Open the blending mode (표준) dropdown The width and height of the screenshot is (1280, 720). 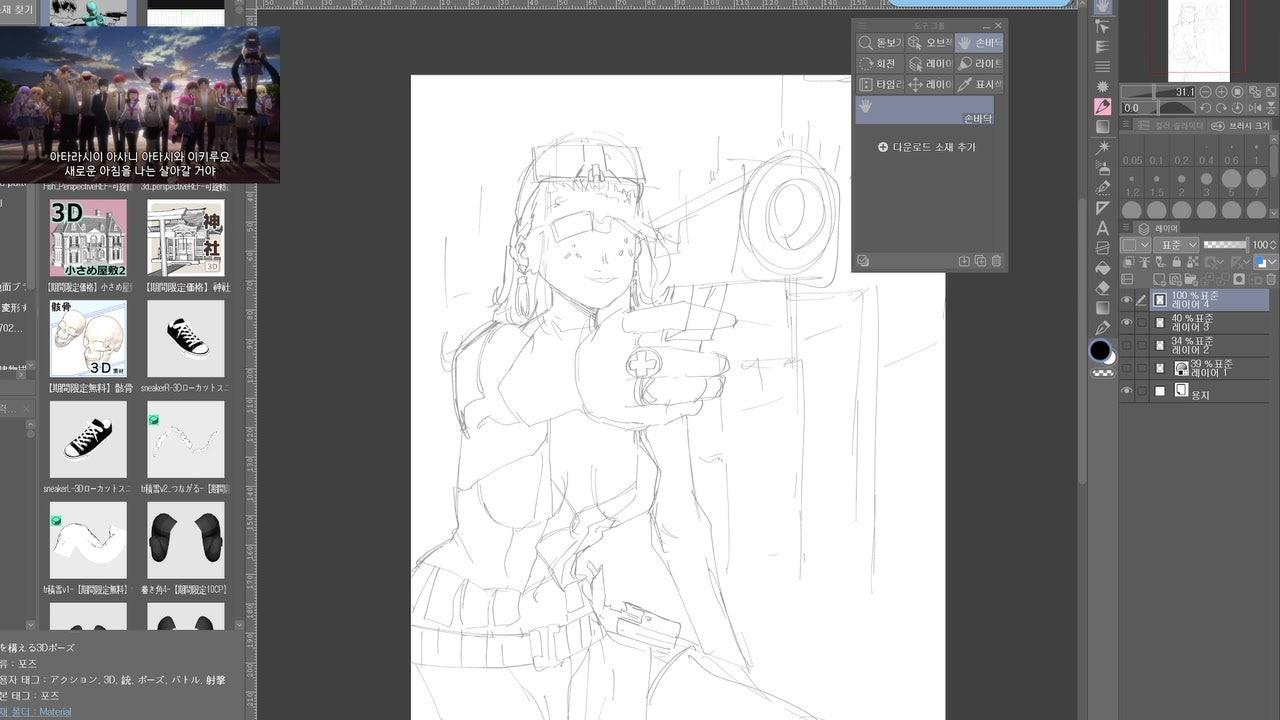[1176, 245]
